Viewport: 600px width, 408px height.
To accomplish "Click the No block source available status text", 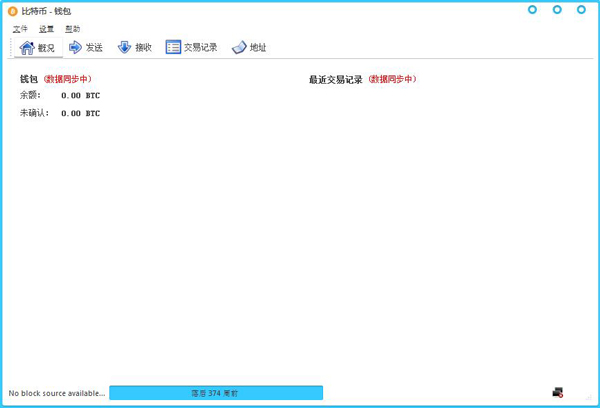I will tap(57, 393).
